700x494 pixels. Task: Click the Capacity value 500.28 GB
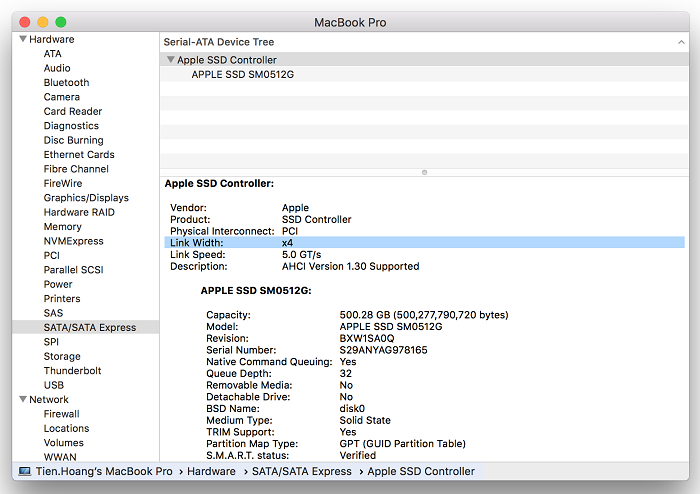click(424, 315)
